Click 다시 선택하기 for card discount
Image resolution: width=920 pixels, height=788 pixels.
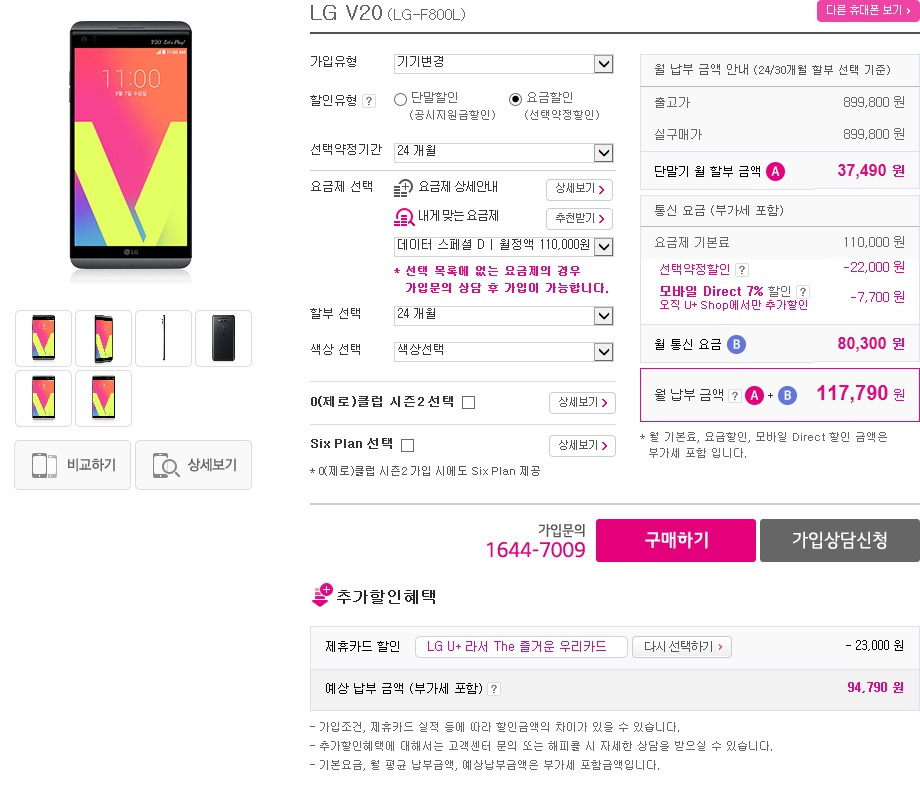[682, 647]
